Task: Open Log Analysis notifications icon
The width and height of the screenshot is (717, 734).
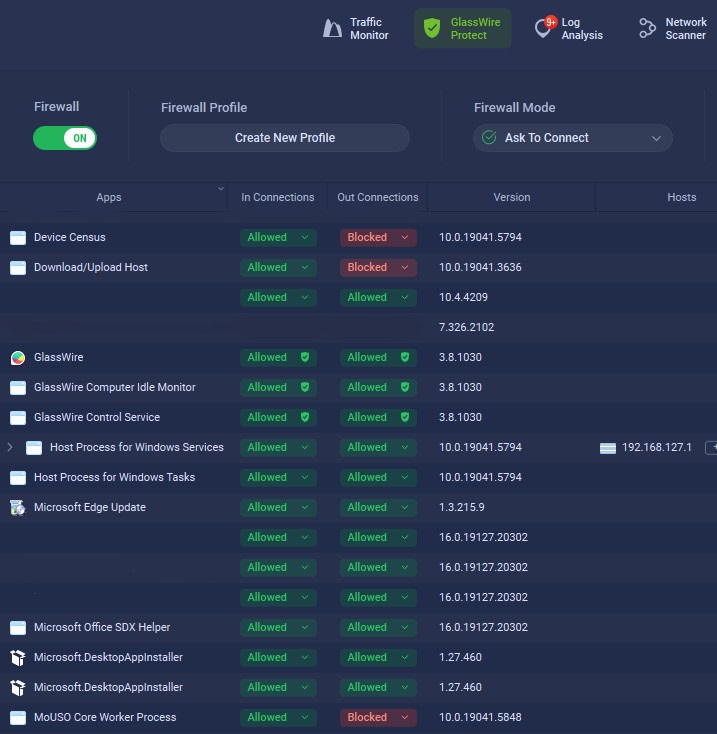Action: click(x=544, y=28)
